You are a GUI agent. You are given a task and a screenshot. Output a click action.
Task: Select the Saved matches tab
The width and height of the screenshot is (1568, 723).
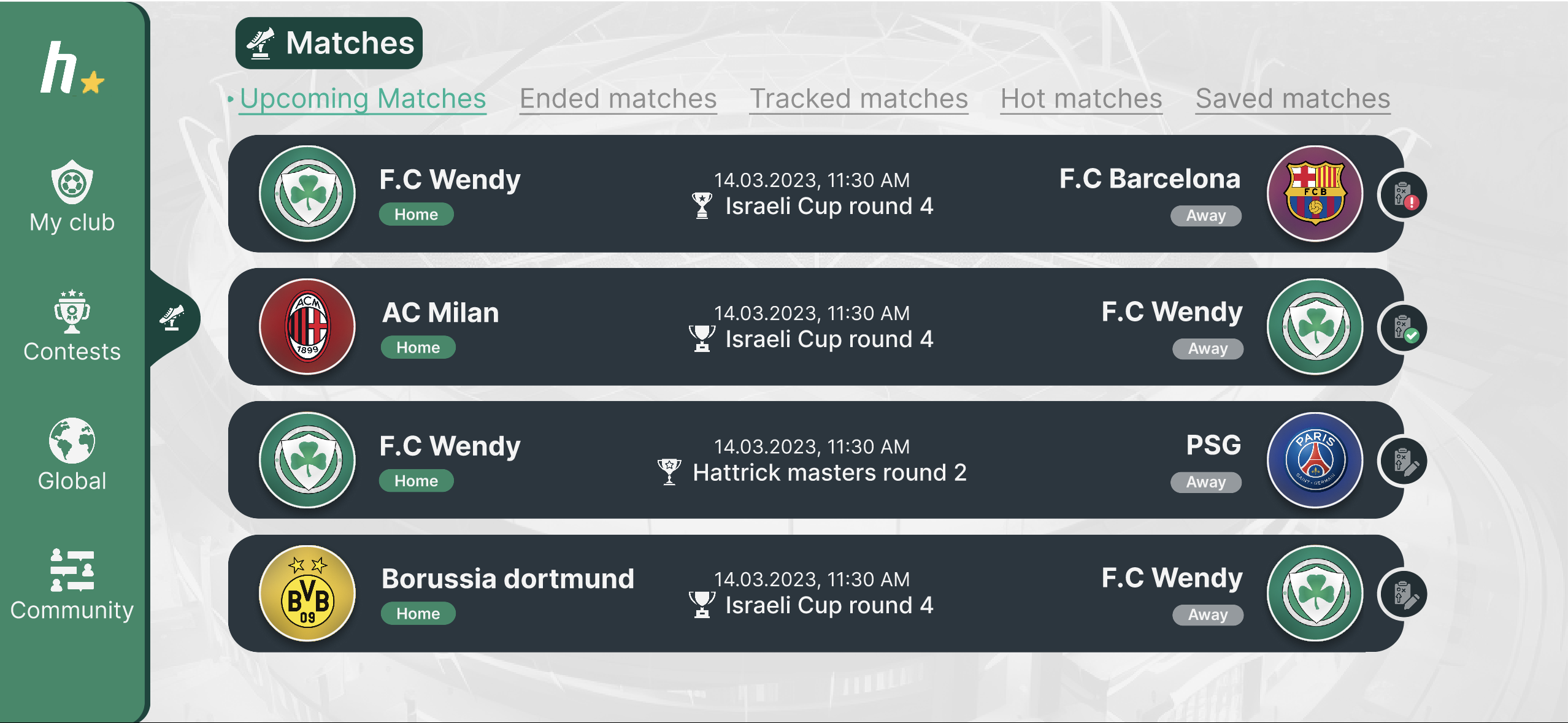pos(1293,99)
